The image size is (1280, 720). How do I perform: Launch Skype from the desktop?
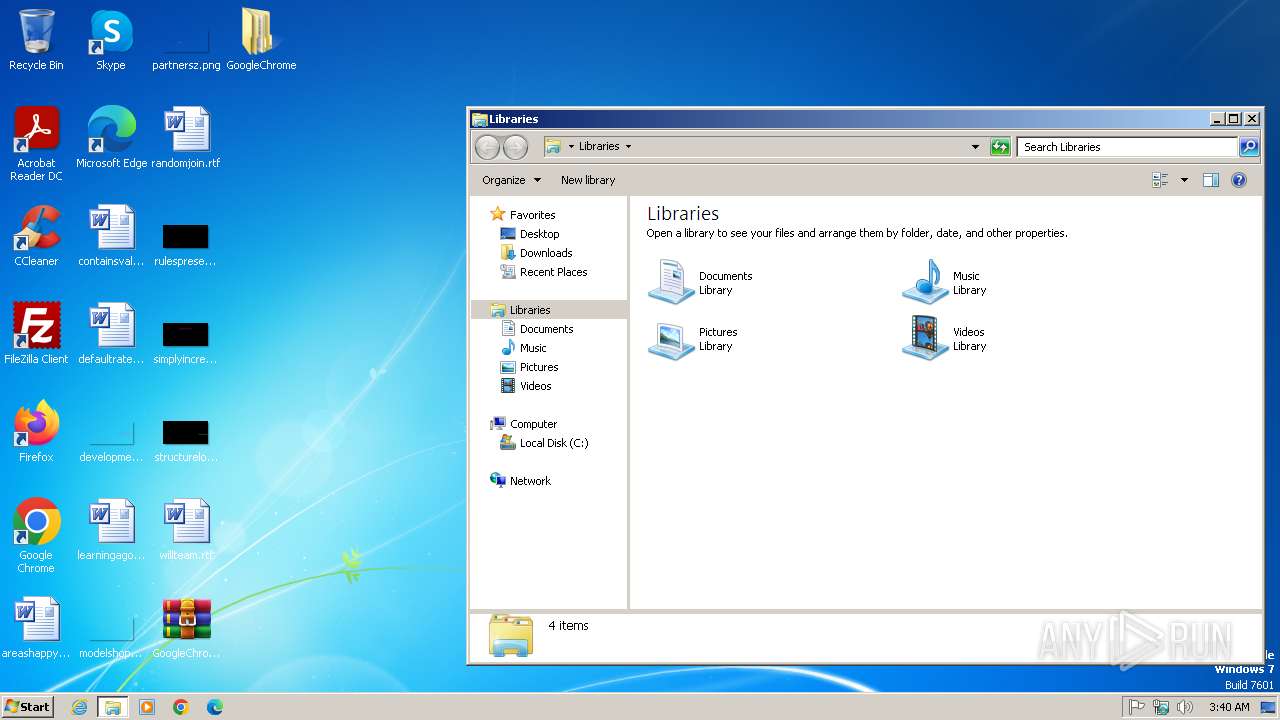[x=111, y=40]
